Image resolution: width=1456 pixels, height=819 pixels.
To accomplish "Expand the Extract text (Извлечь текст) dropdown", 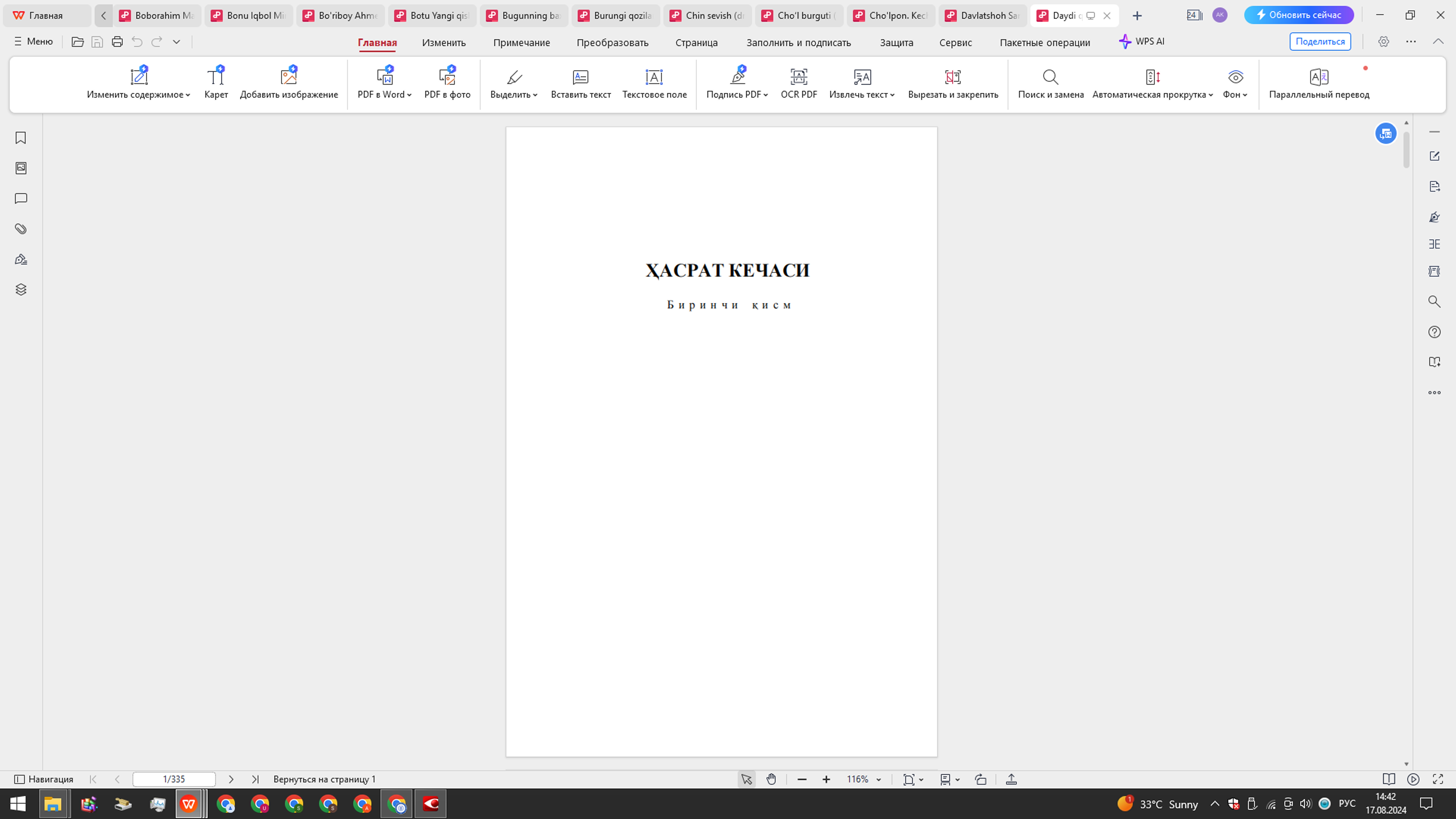I will pyautogui.click(x=893, y=95).
